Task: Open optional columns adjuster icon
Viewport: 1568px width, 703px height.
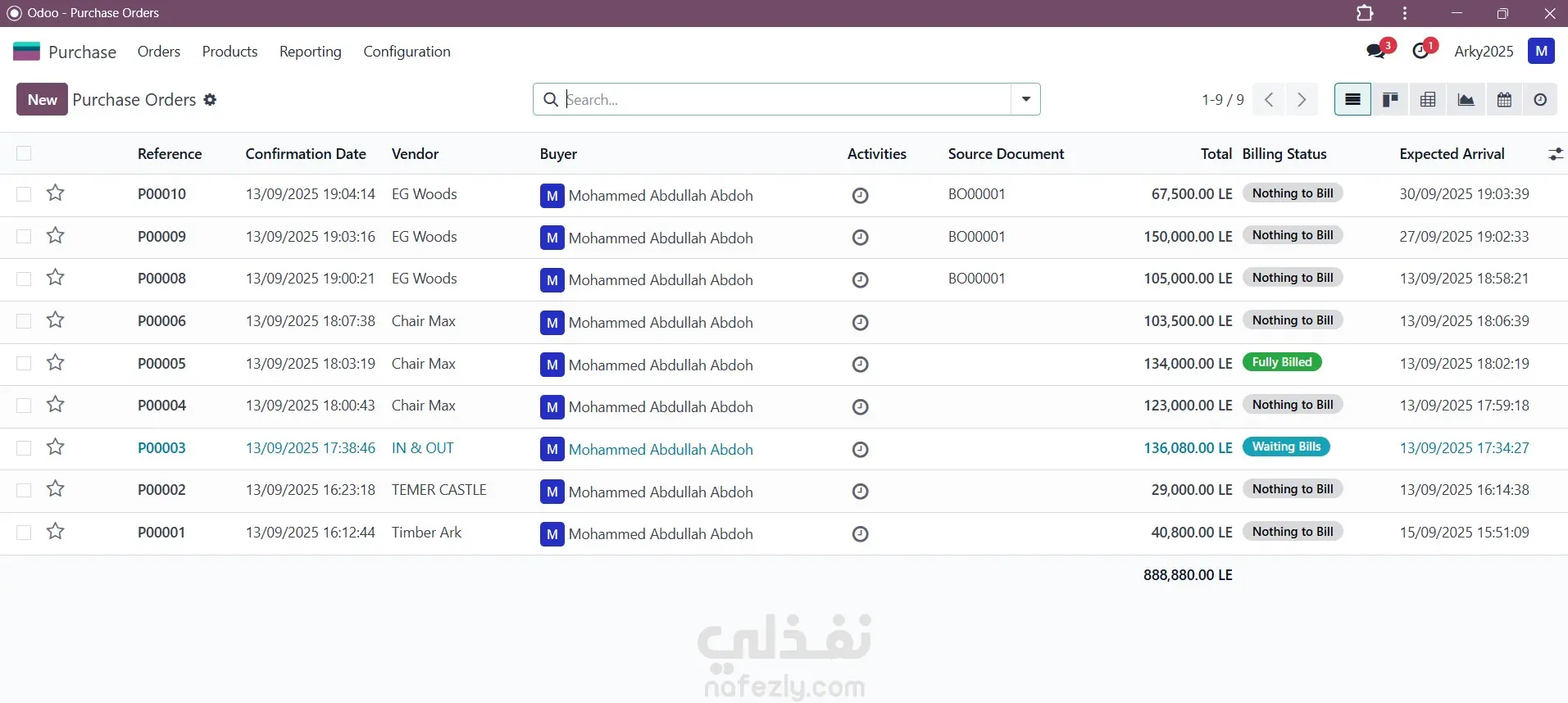Action: pos(1555,154)
